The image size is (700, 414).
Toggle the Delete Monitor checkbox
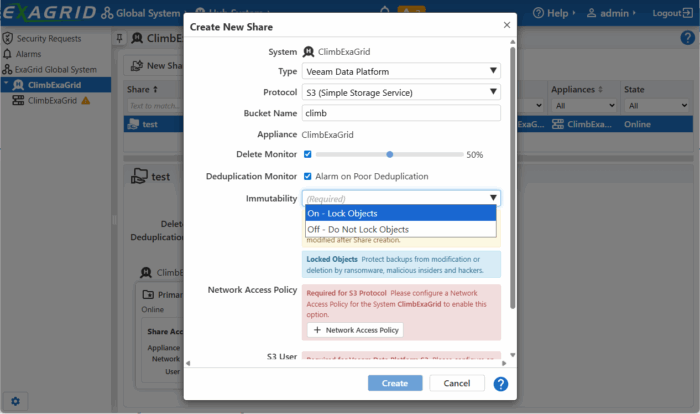tap(308, 155)
